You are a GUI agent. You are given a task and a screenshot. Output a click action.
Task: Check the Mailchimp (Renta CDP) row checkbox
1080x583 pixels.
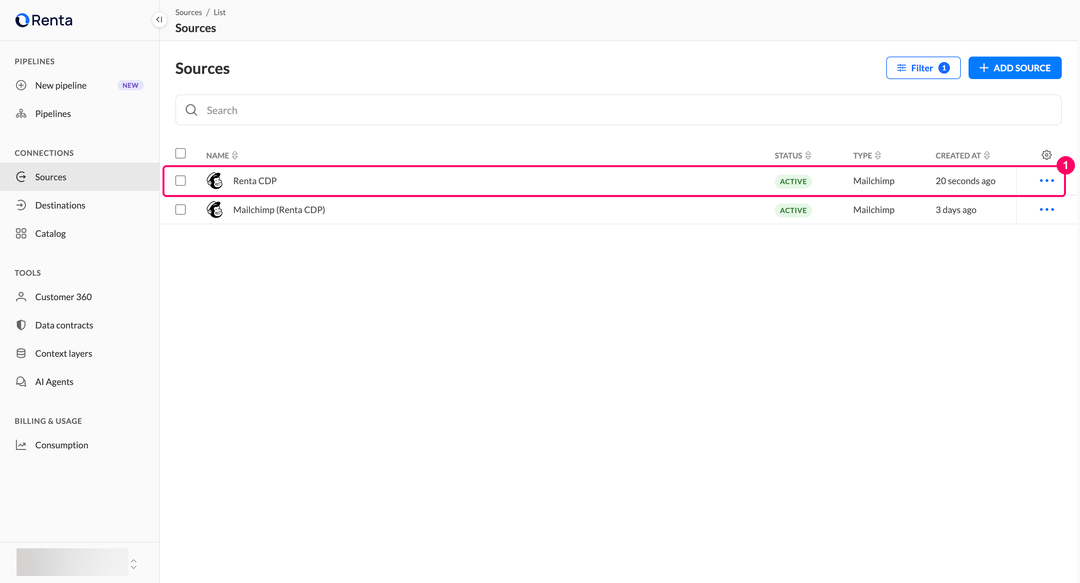coord(180,209)
